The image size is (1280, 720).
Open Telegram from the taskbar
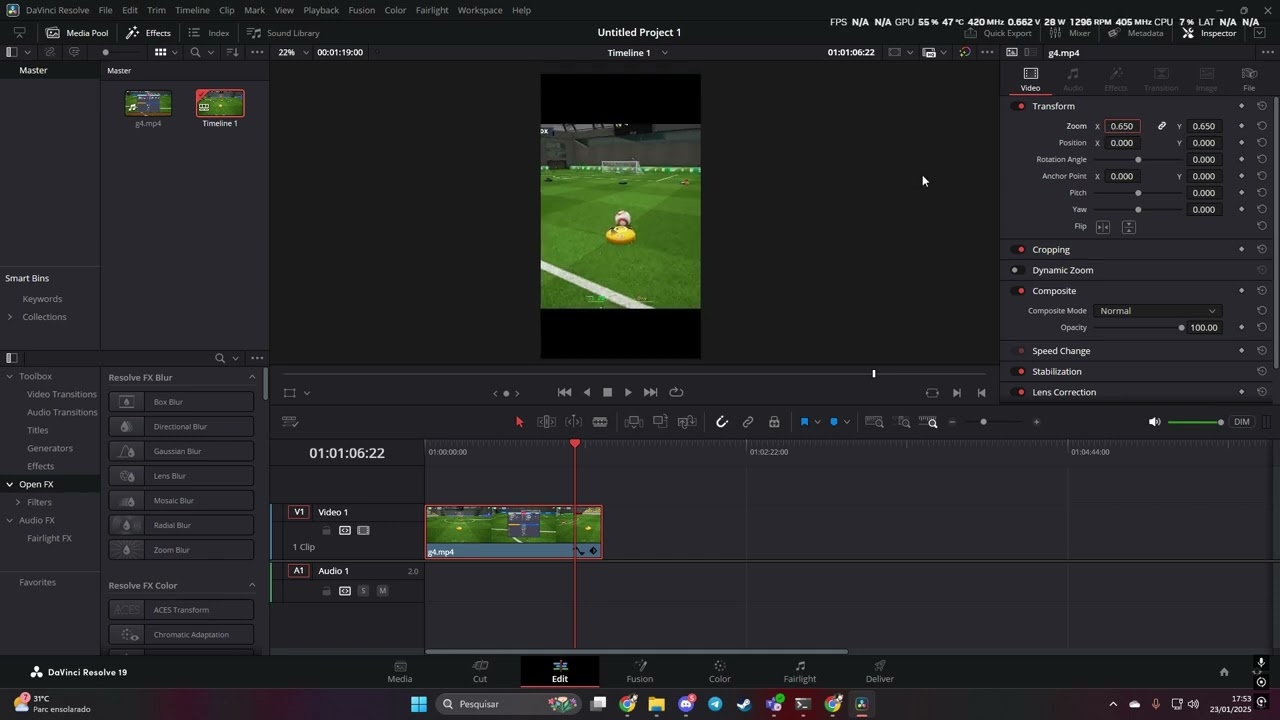tap(715, 704)
